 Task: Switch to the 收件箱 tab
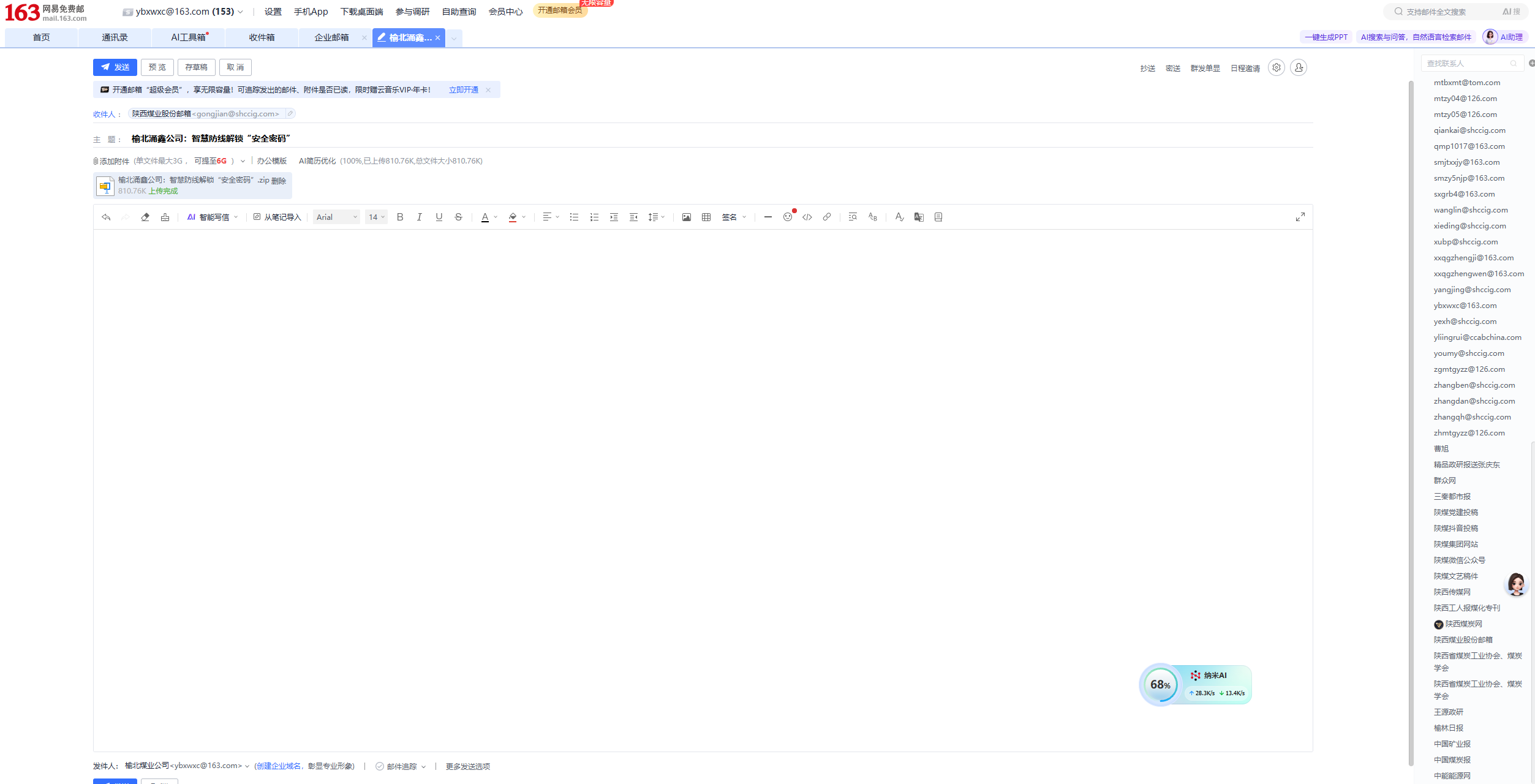tap(262, 37)
